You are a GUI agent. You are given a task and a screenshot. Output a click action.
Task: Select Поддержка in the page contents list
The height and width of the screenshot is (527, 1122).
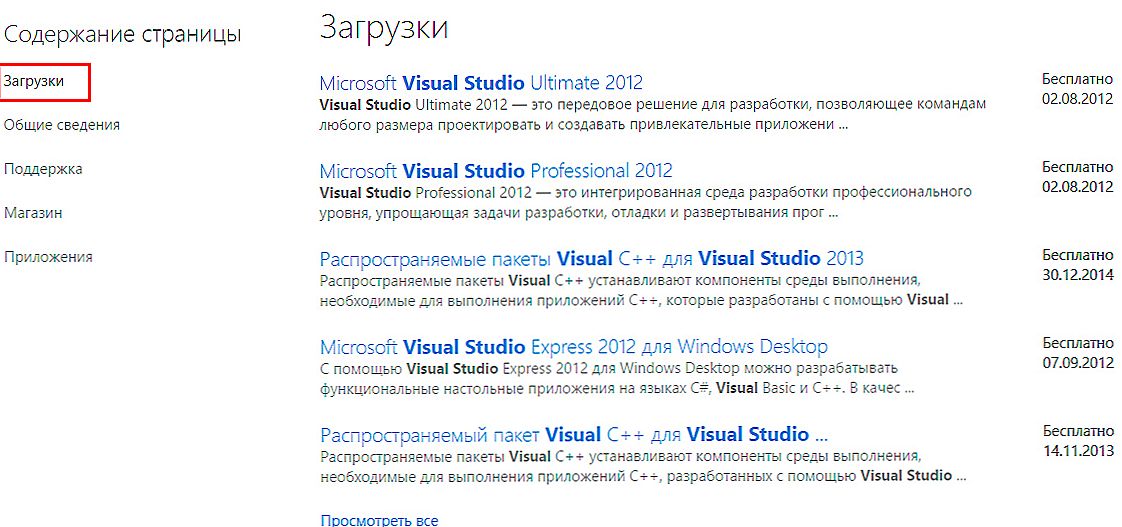43,170
